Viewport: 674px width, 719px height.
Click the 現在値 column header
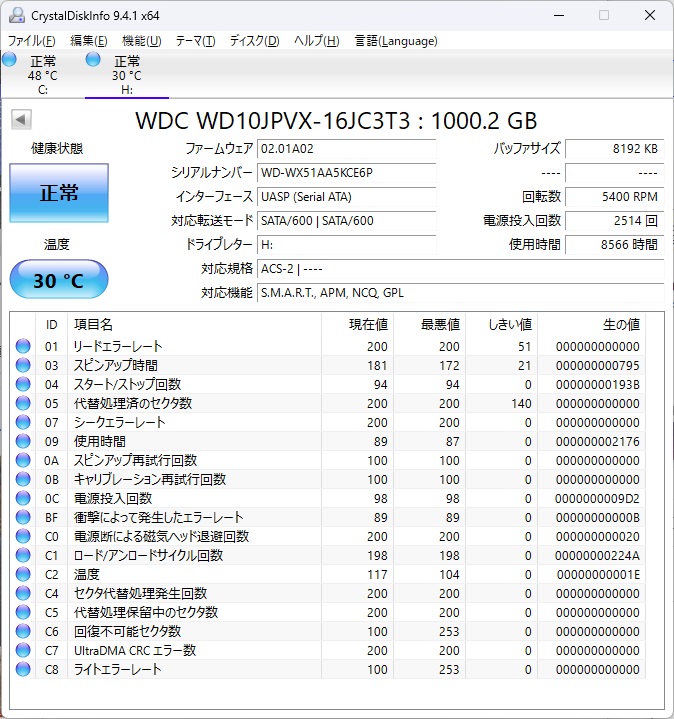[358, 325]
